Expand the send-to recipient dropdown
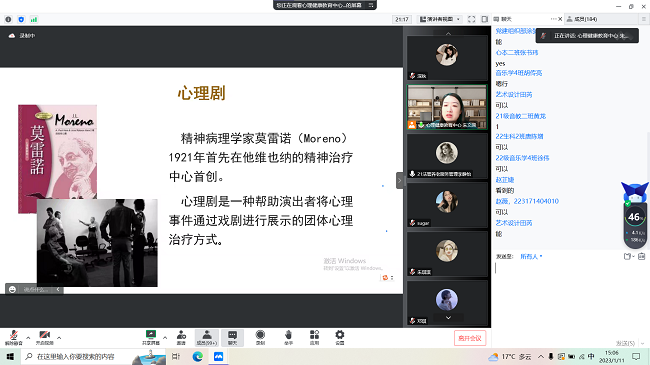 531,256
